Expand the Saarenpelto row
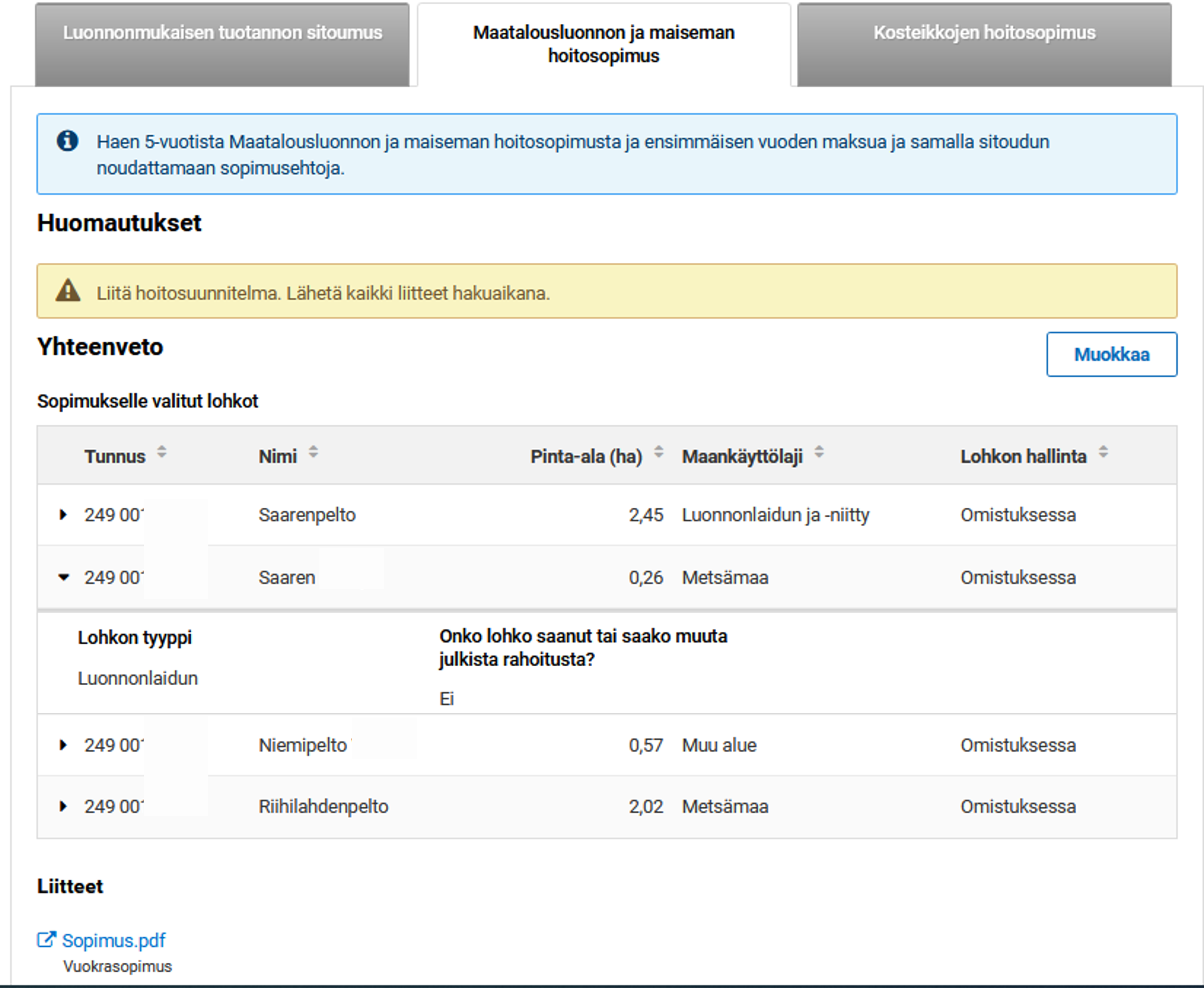 [63, 515]
